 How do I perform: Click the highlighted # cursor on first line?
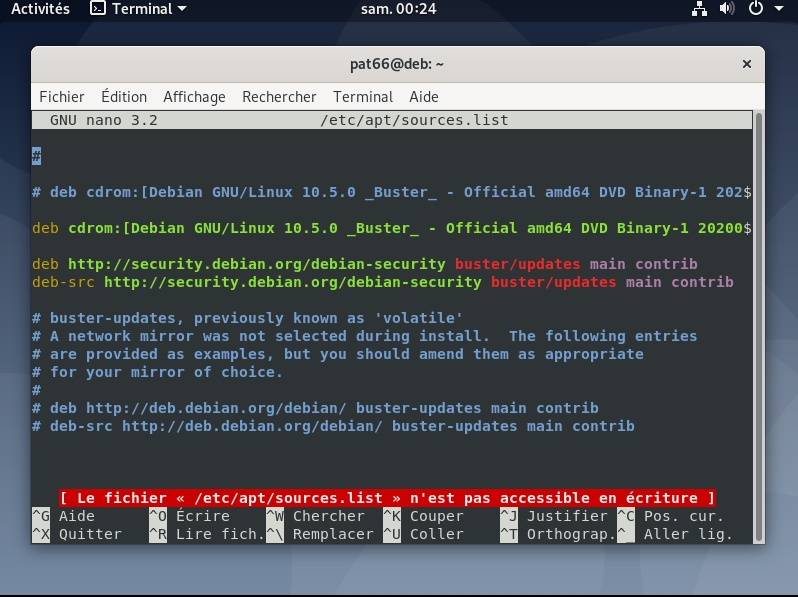coord(36,156)
